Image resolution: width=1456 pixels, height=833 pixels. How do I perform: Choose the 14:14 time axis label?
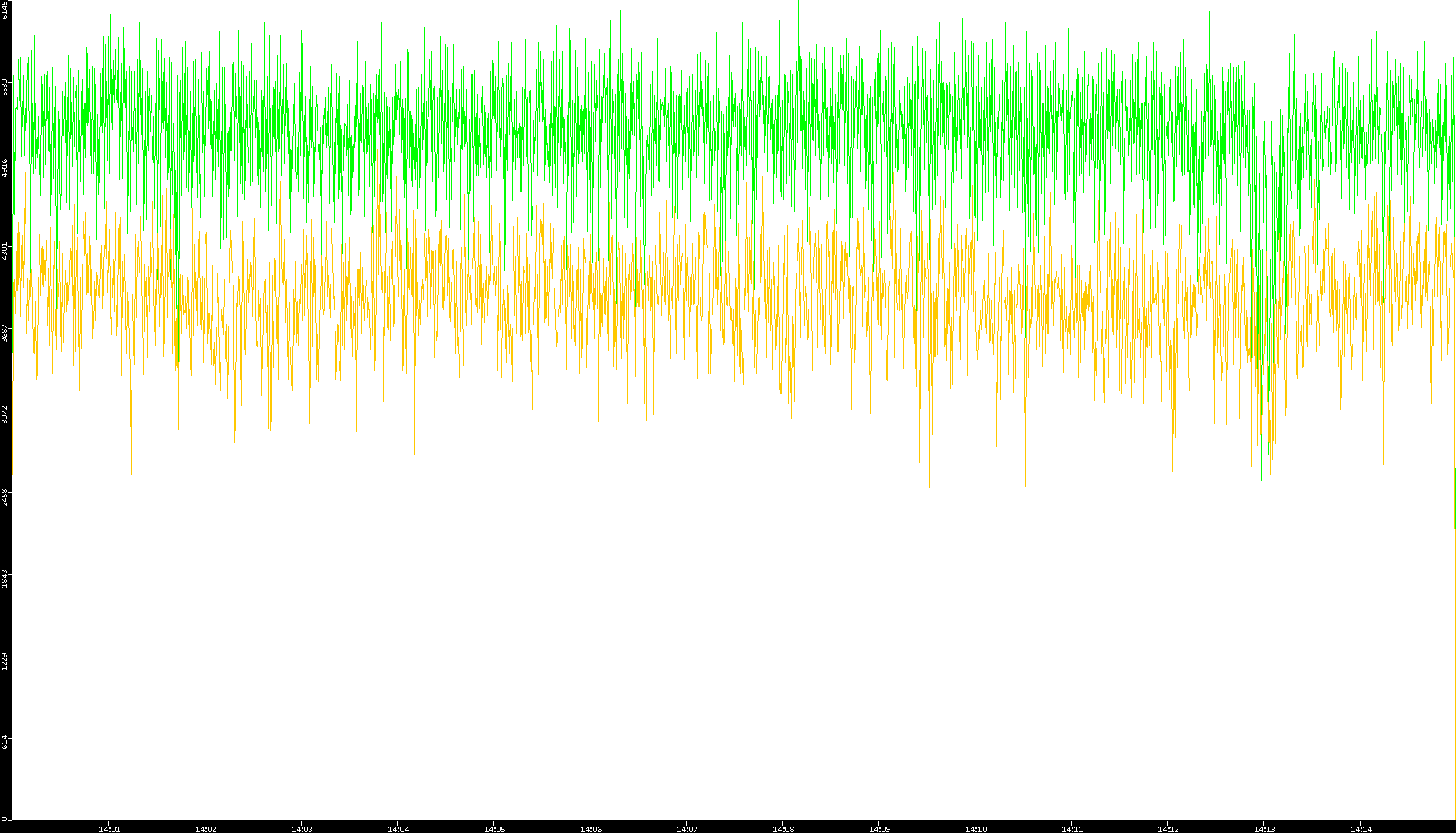[x=1361, y=828]
